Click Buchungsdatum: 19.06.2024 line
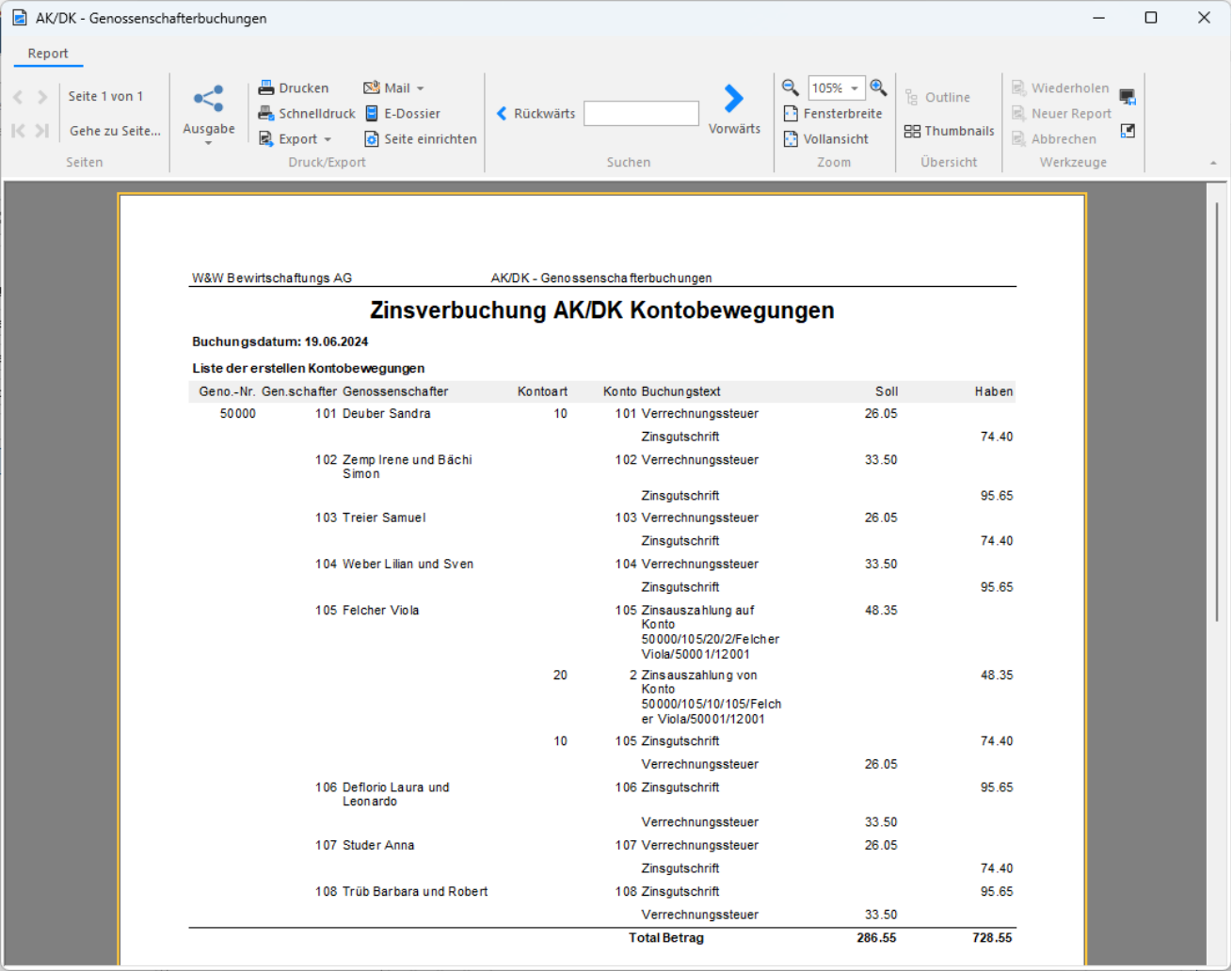 pos(280,342)
